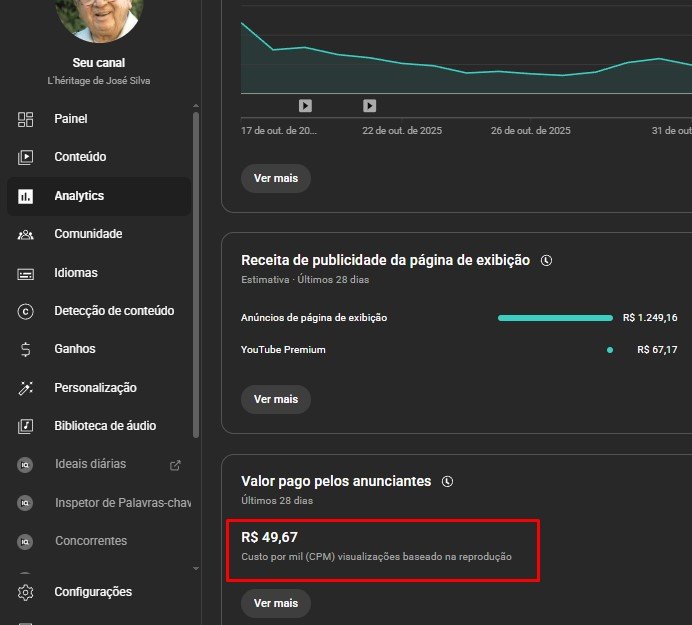Click Ver mais in Receita de publicidade card
The height and width of the screenshot is (625, 692).
tap(276, 399)
